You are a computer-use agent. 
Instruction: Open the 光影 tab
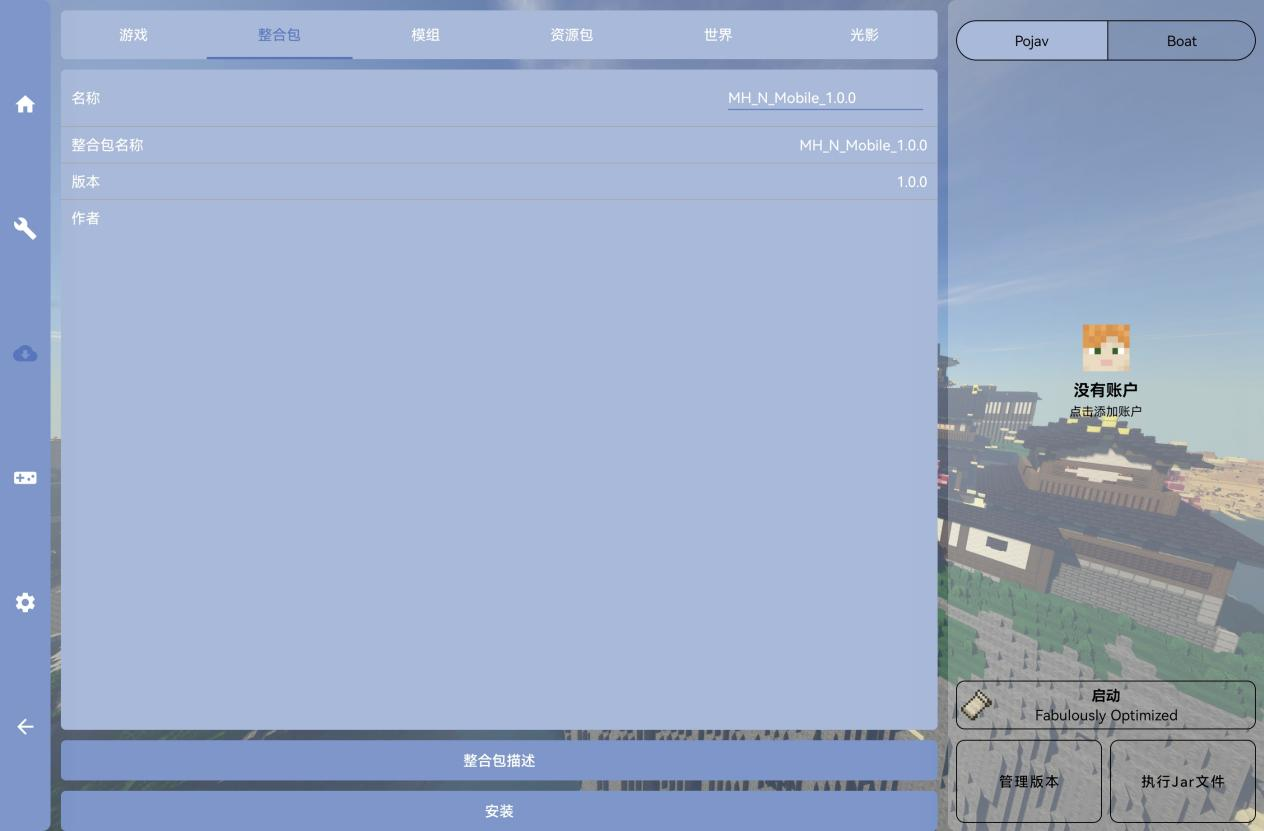click(864, 35)
